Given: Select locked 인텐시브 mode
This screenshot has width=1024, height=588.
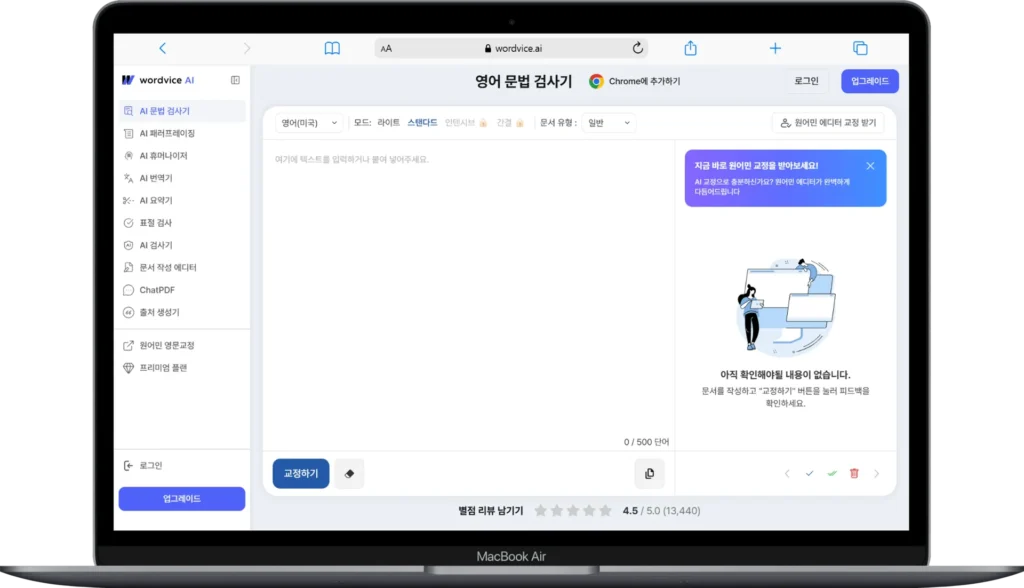Looking at the screenshot, I should click(466, 123).
